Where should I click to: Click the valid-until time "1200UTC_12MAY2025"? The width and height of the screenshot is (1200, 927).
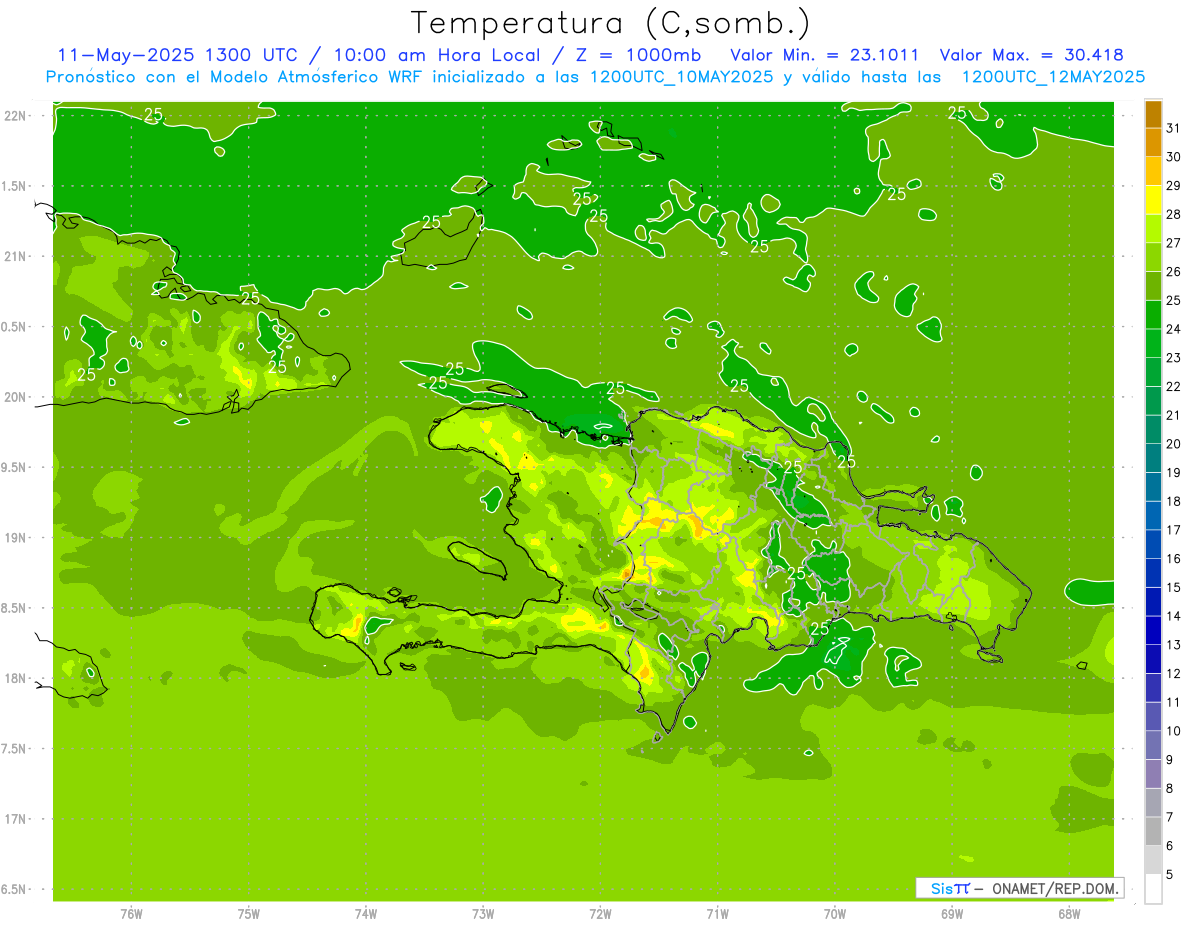1052,76
